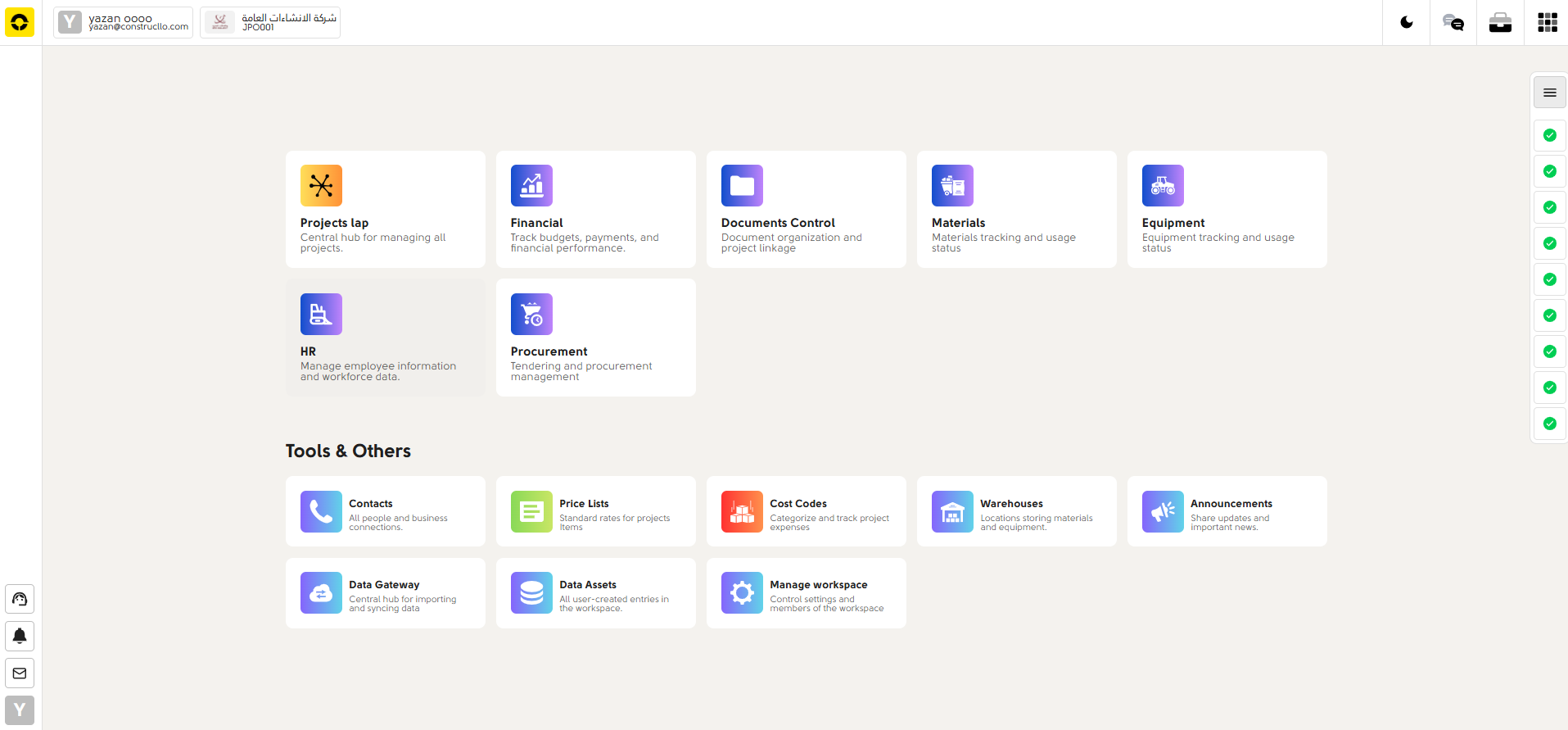Open the Materials title link
The image size is (1568, 730).
[958, 223]
